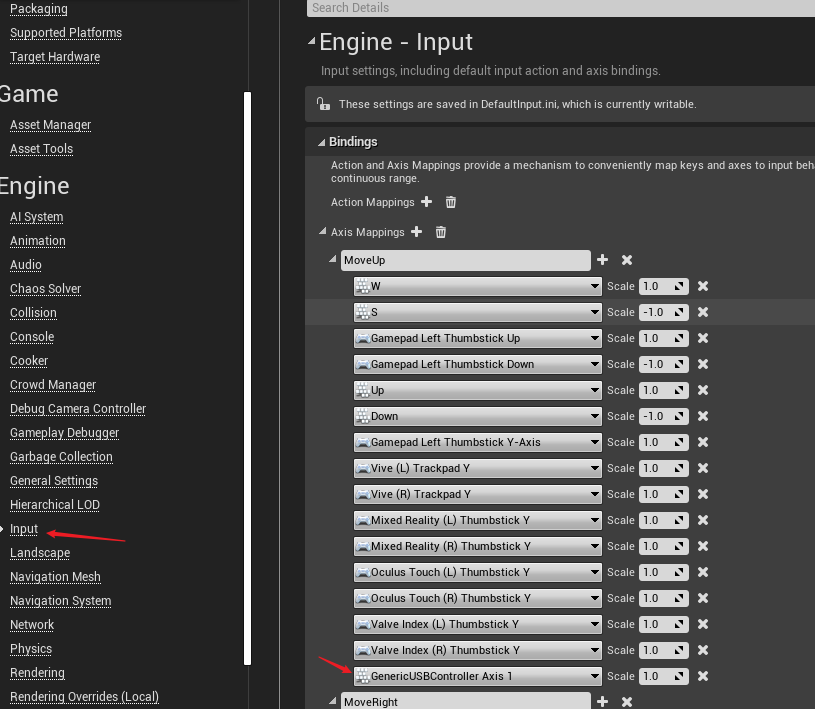815x709 pixels.
Task: Add a new Action Mapping with plus icon
Action: [426, 202]
